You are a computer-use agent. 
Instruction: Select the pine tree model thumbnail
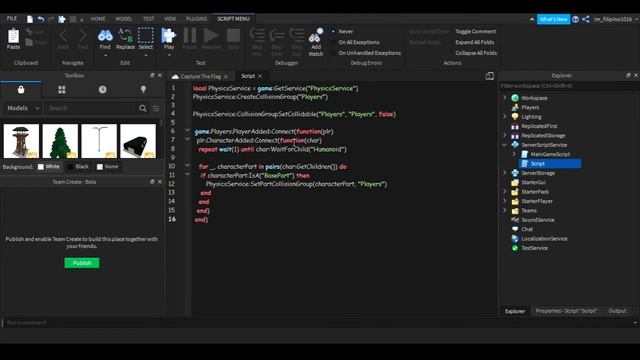point(60,141)
